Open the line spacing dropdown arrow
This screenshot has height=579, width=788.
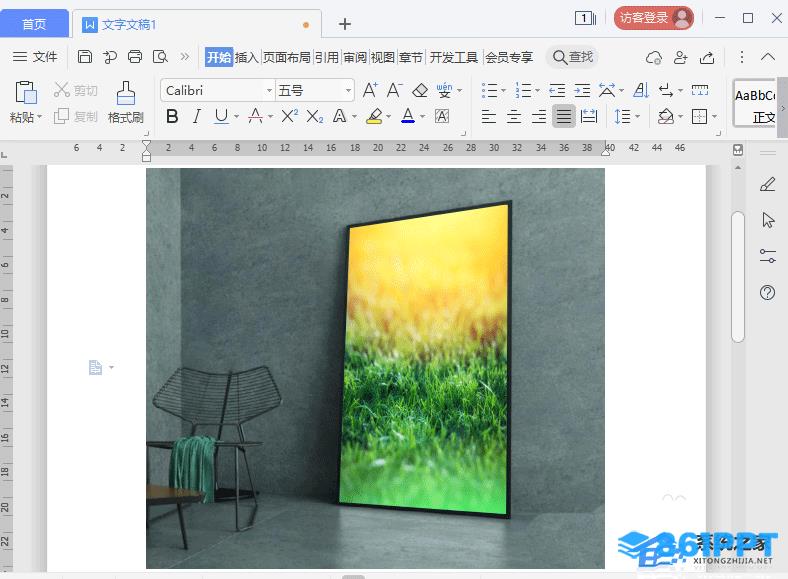(x=638, y=117)
